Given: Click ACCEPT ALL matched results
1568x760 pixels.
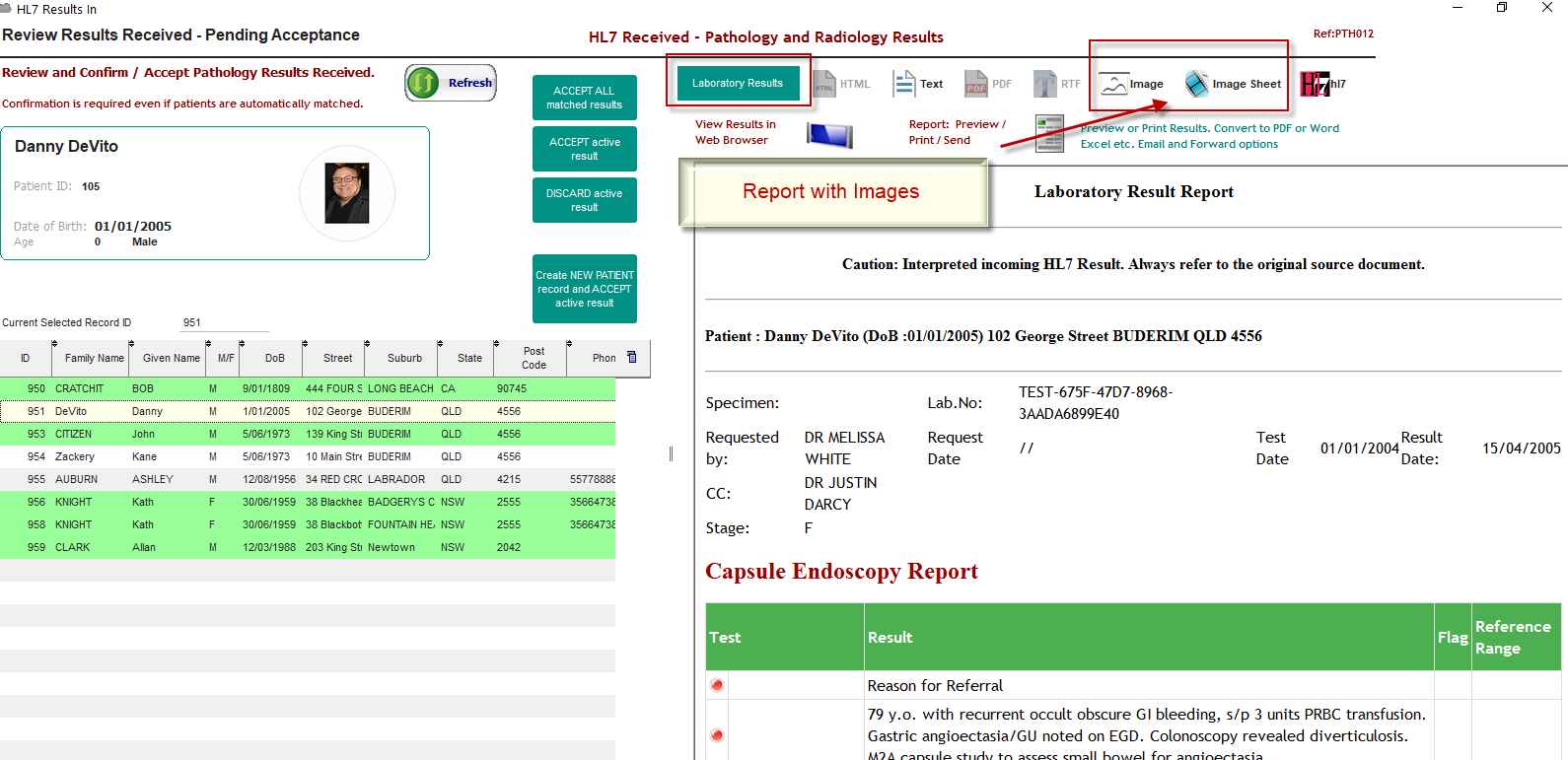Looking at the screenshot, I should 584,98.
